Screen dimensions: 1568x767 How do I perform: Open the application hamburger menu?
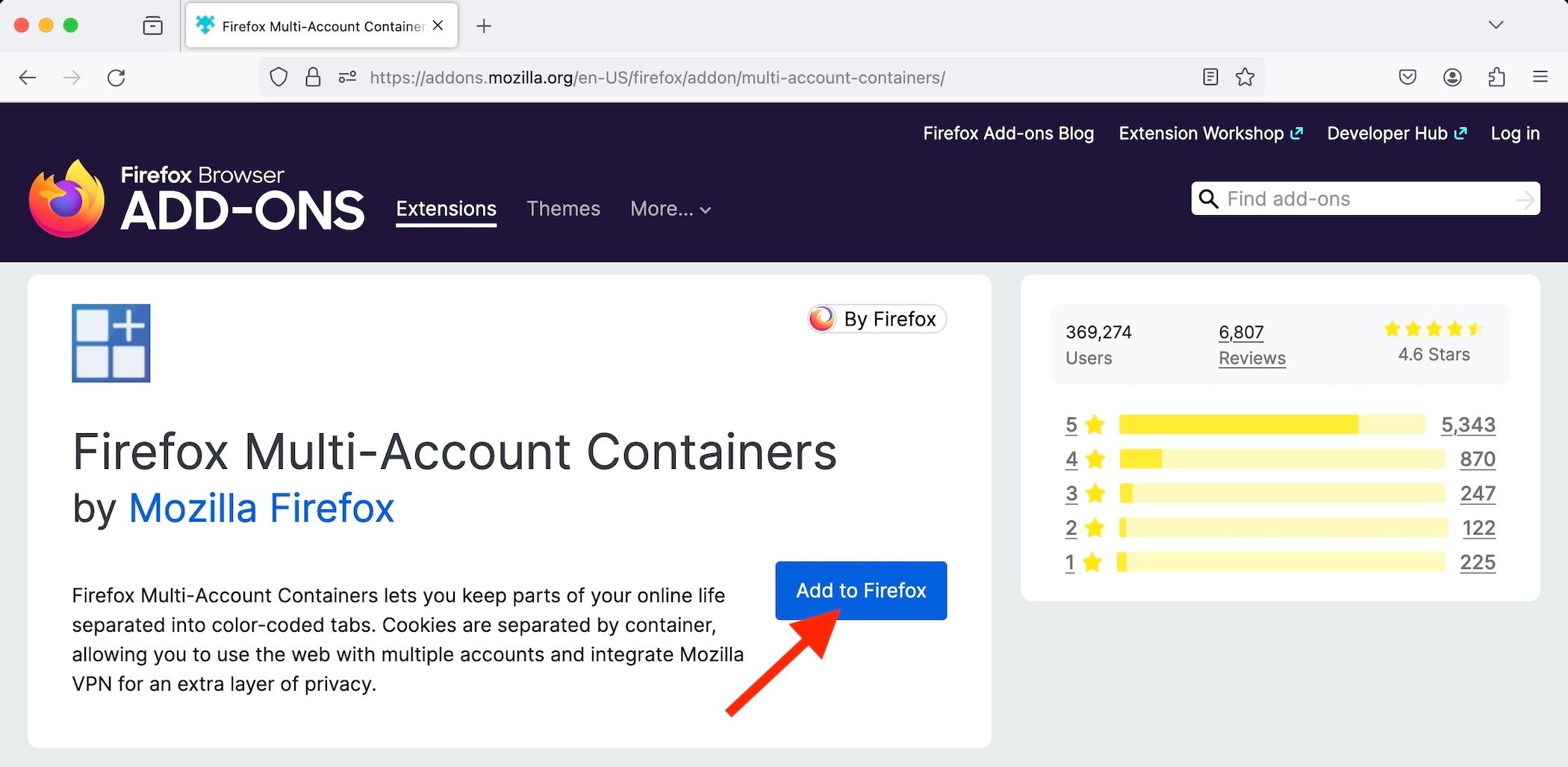tap(1540, 77)
